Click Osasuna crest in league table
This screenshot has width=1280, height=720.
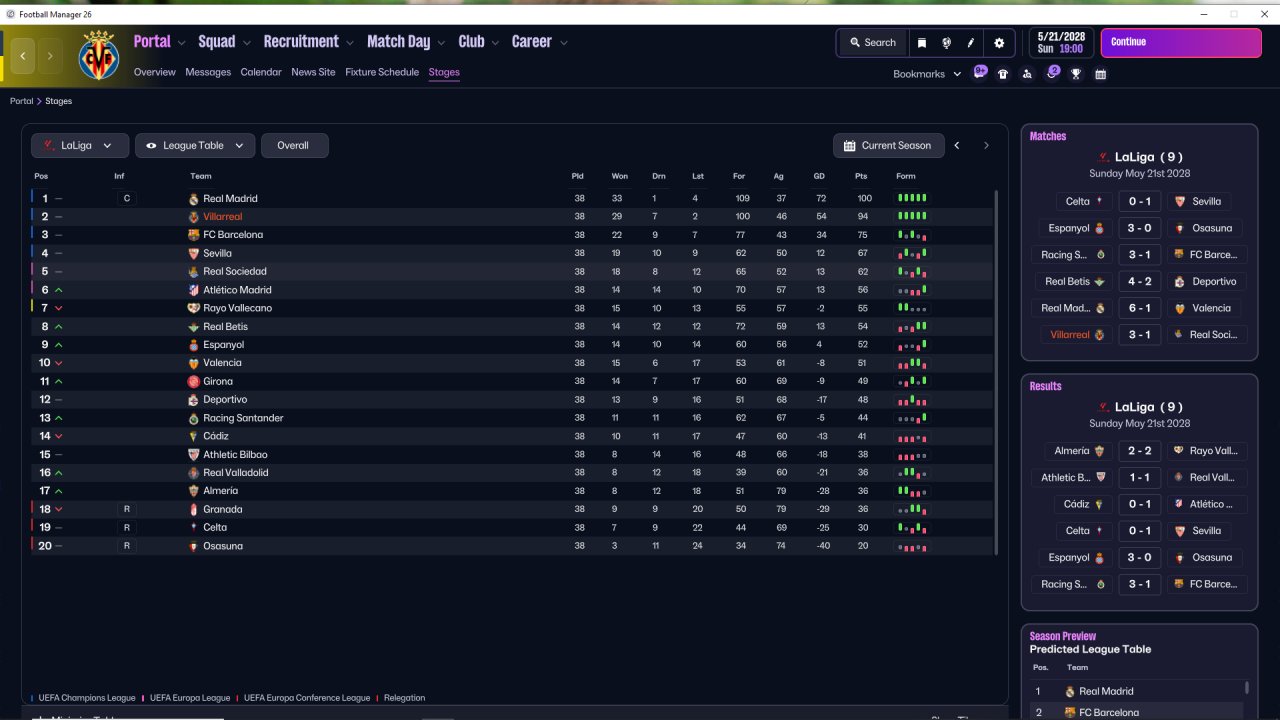194,546
